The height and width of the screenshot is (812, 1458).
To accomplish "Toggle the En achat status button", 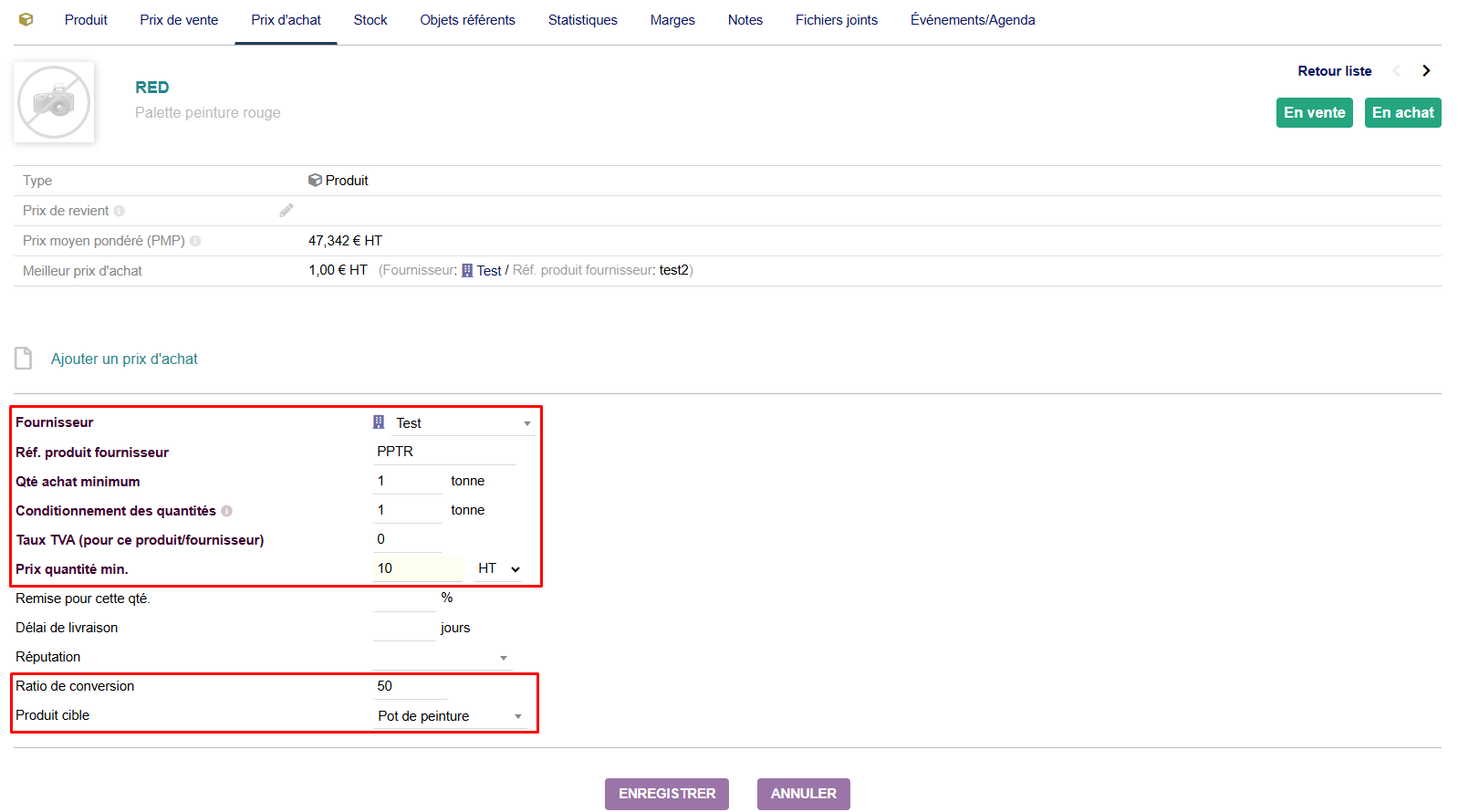I will (1403, 113).
